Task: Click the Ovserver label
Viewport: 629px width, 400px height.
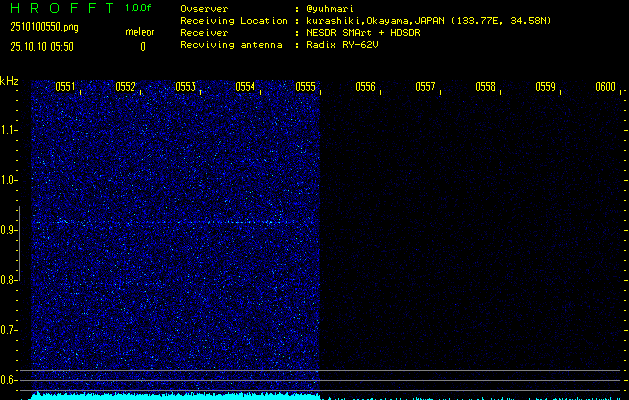Action: coord(204,9)
